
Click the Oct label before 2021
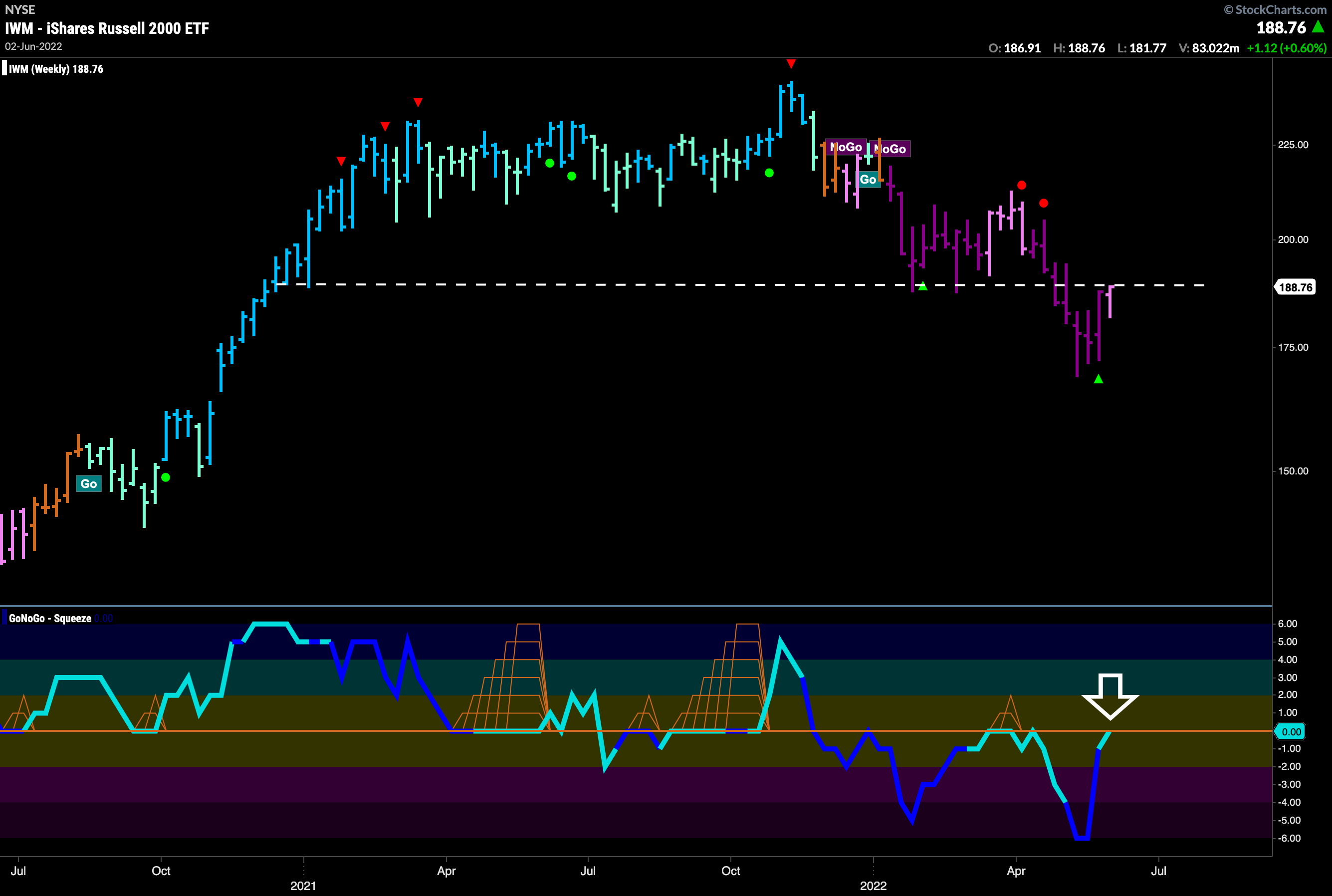(x=161, y=871)
